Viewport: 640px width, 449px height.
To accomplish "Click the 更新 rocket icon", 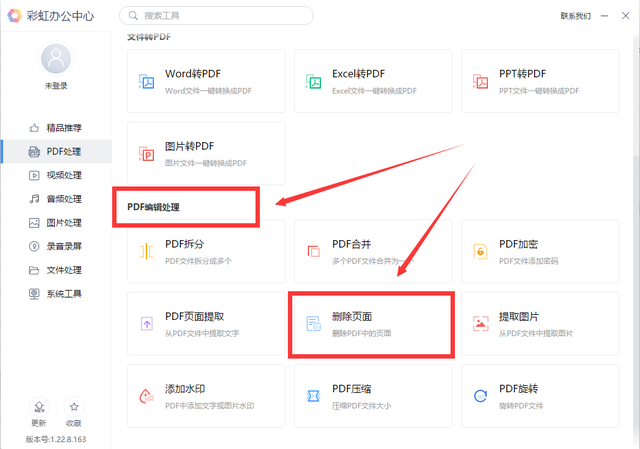I will pos(39,407).
